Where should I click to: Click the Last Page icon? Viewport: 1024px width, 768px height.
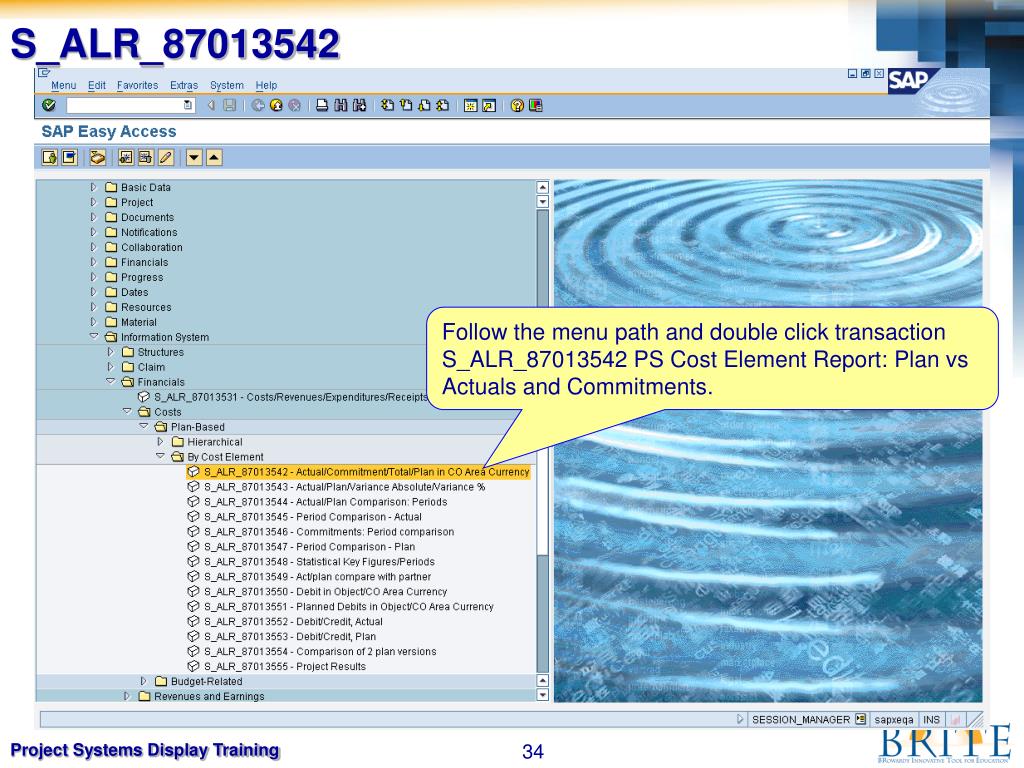443,105
